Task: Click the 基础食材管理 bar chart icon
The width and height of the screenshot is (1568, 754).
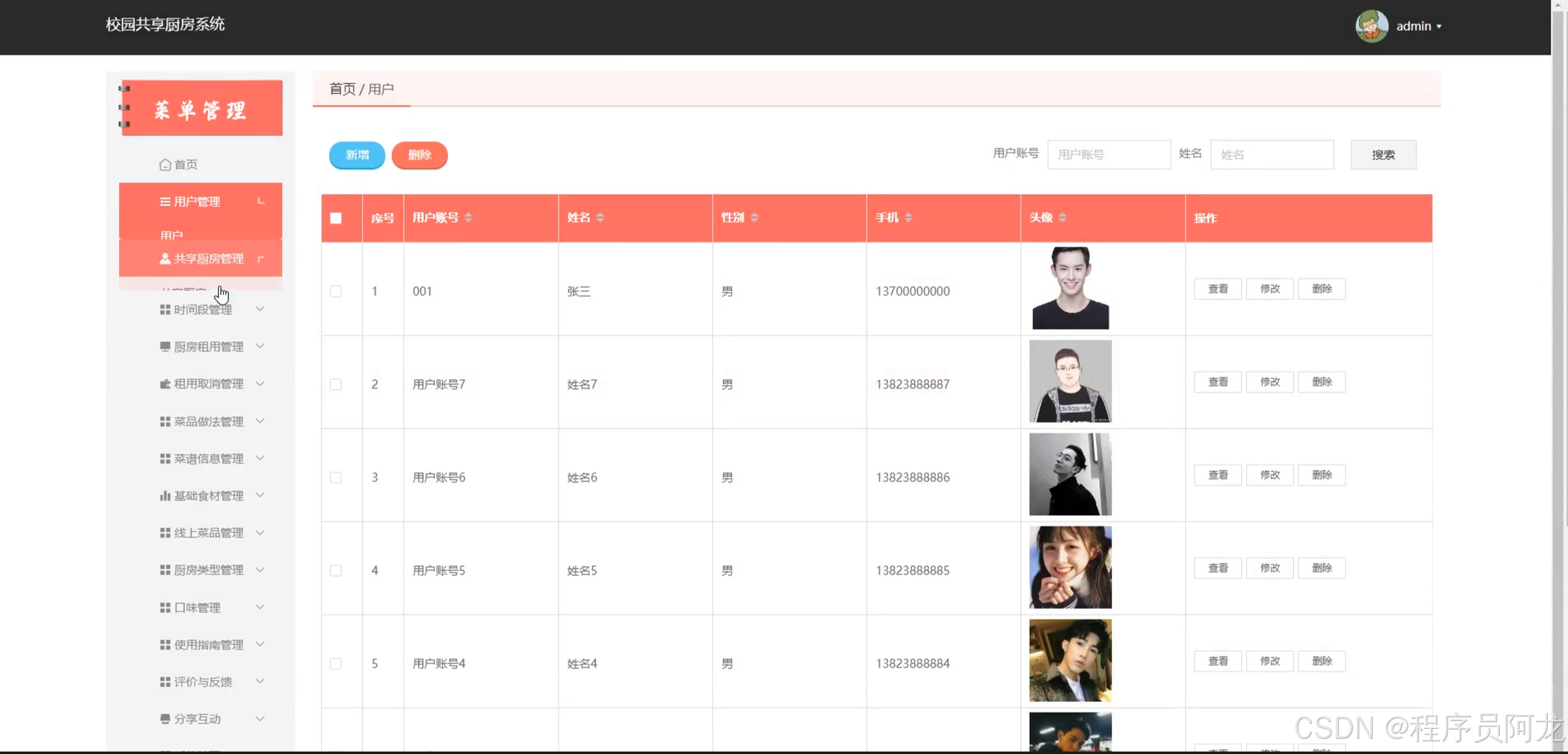Action: coord(165,496)
